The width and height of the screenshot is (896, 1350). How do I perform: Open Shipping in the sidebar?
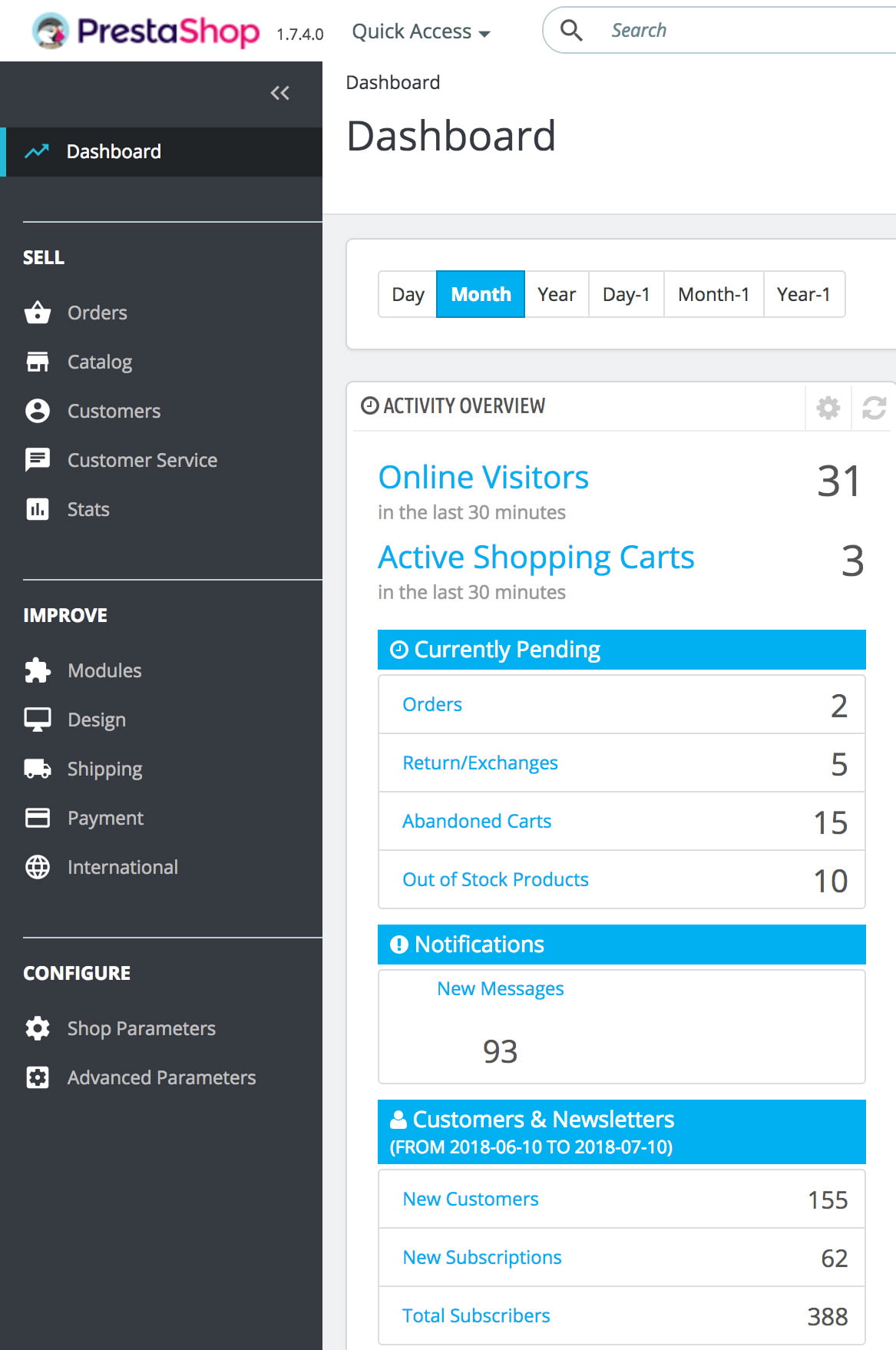(104, 769)
